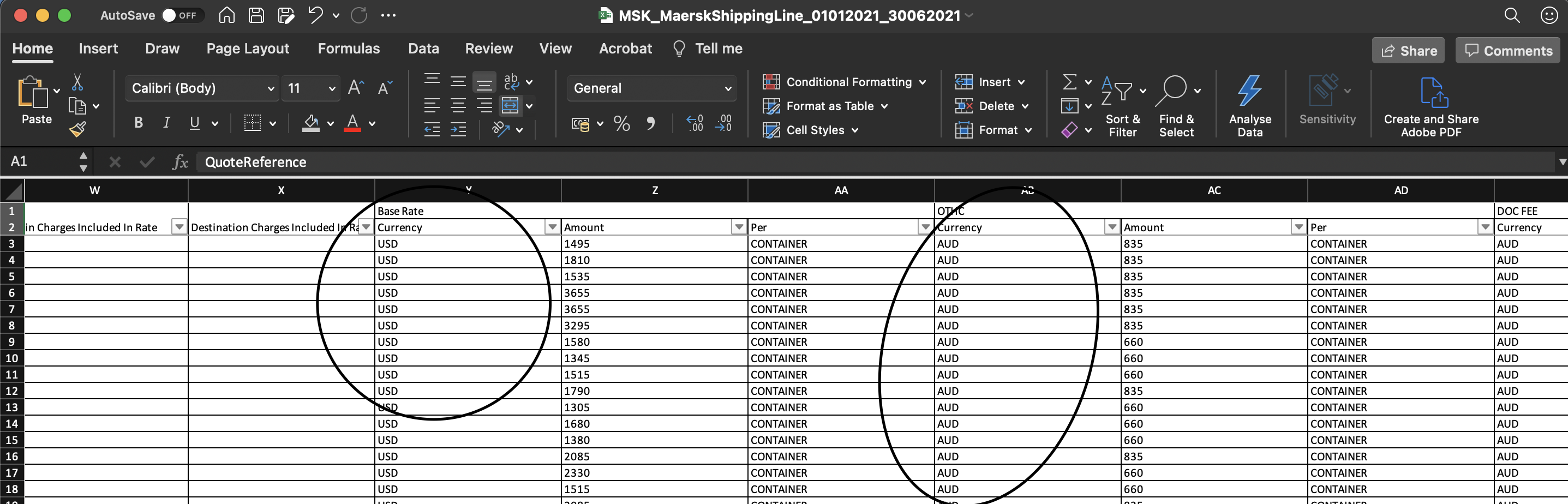The image size is (1568, 504).
Task: Switch to the Data tab
Action: click(x=424, y=49)
